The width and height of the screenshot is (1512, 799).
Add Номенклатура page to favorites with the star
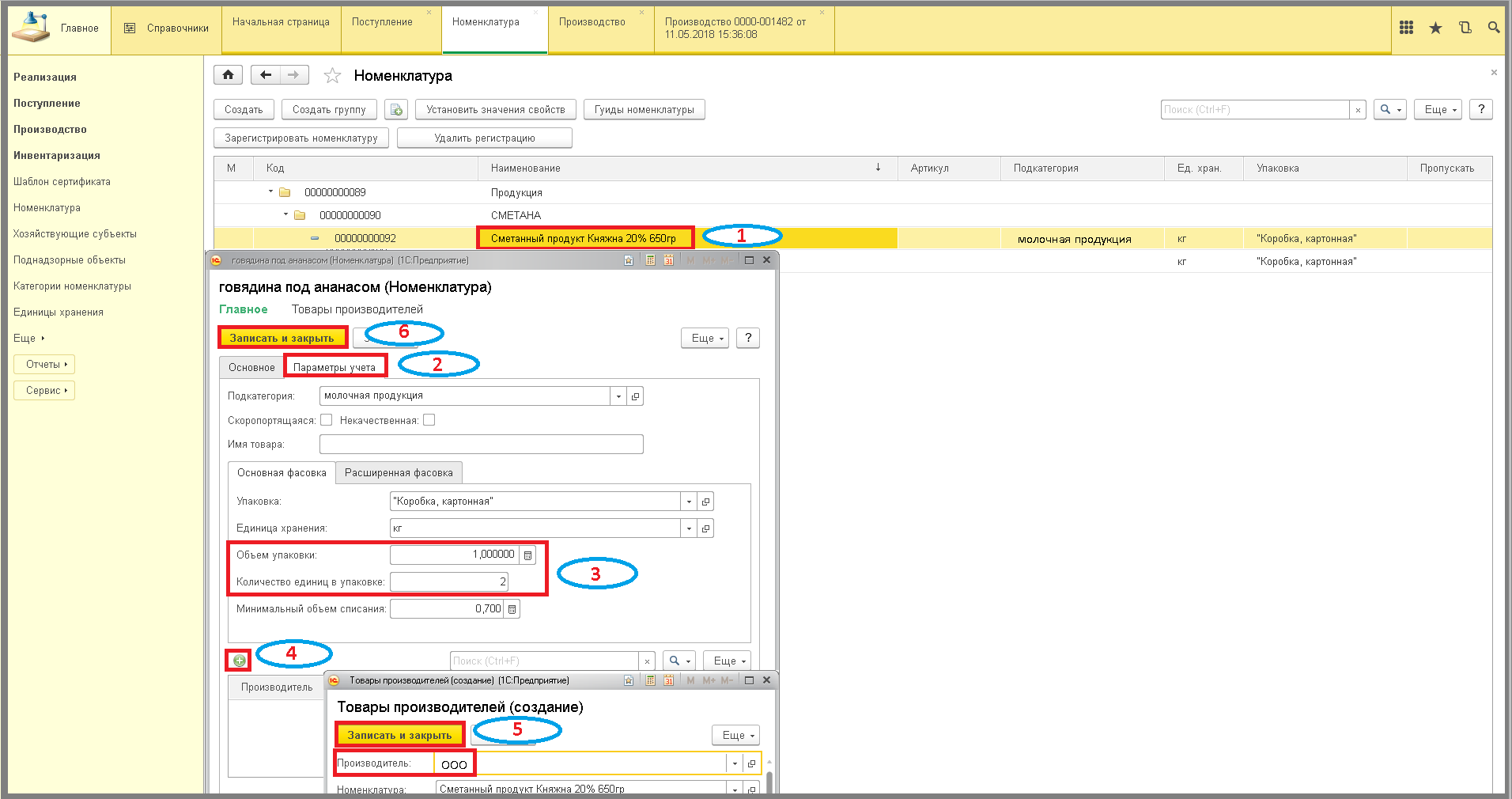tap(332, 76)
